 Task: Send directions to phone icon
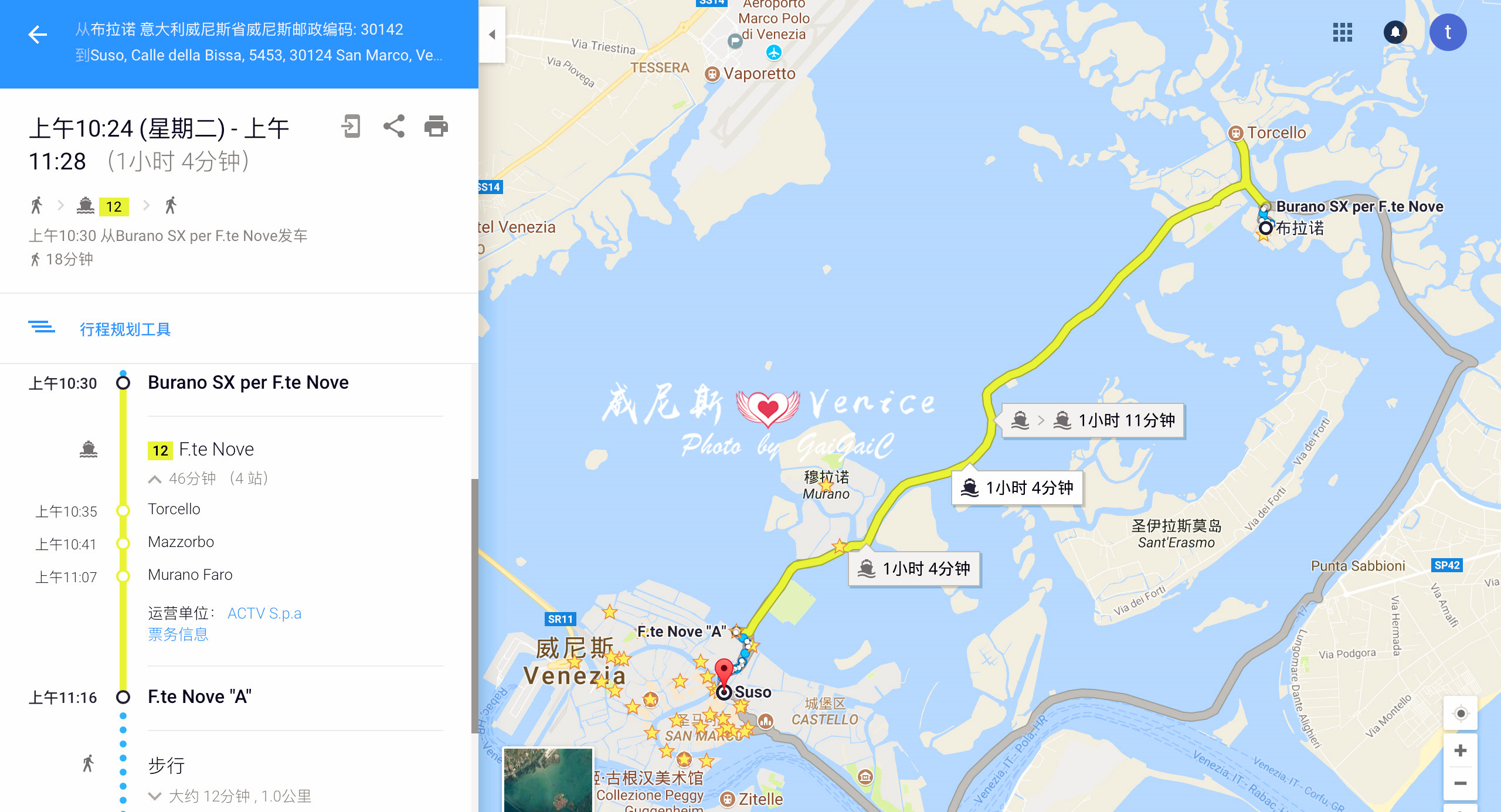[x=351, y=126]
